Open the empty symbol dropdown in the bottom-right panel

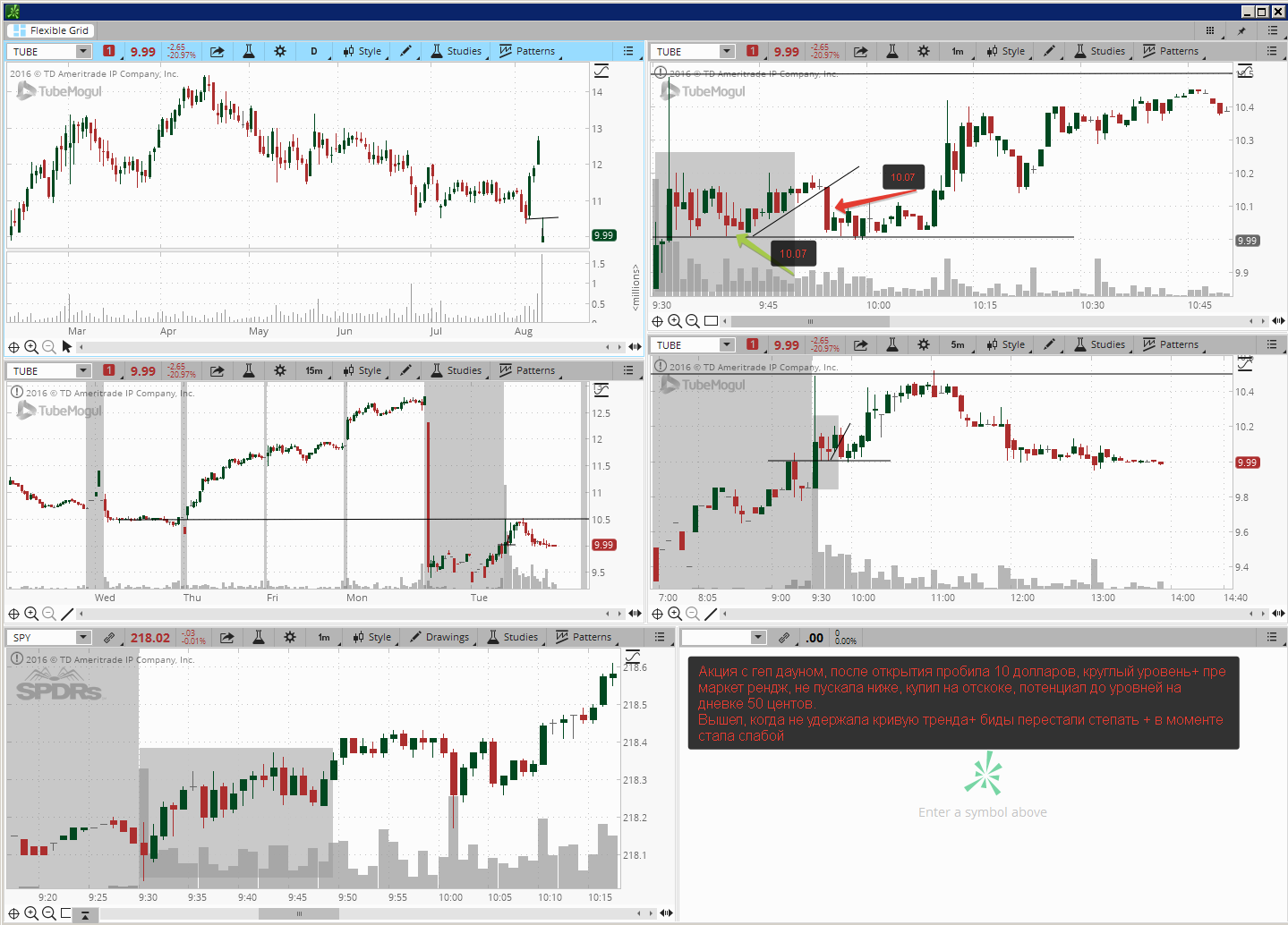point(759,638)
